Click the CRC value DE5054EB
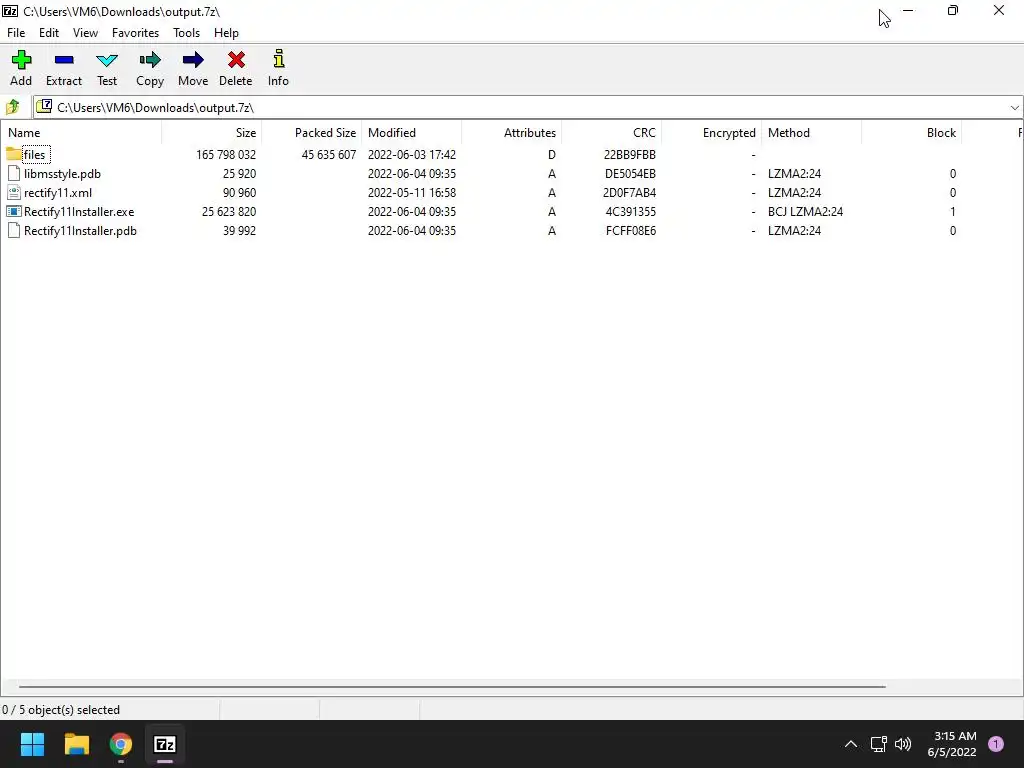 pos(630,174)
